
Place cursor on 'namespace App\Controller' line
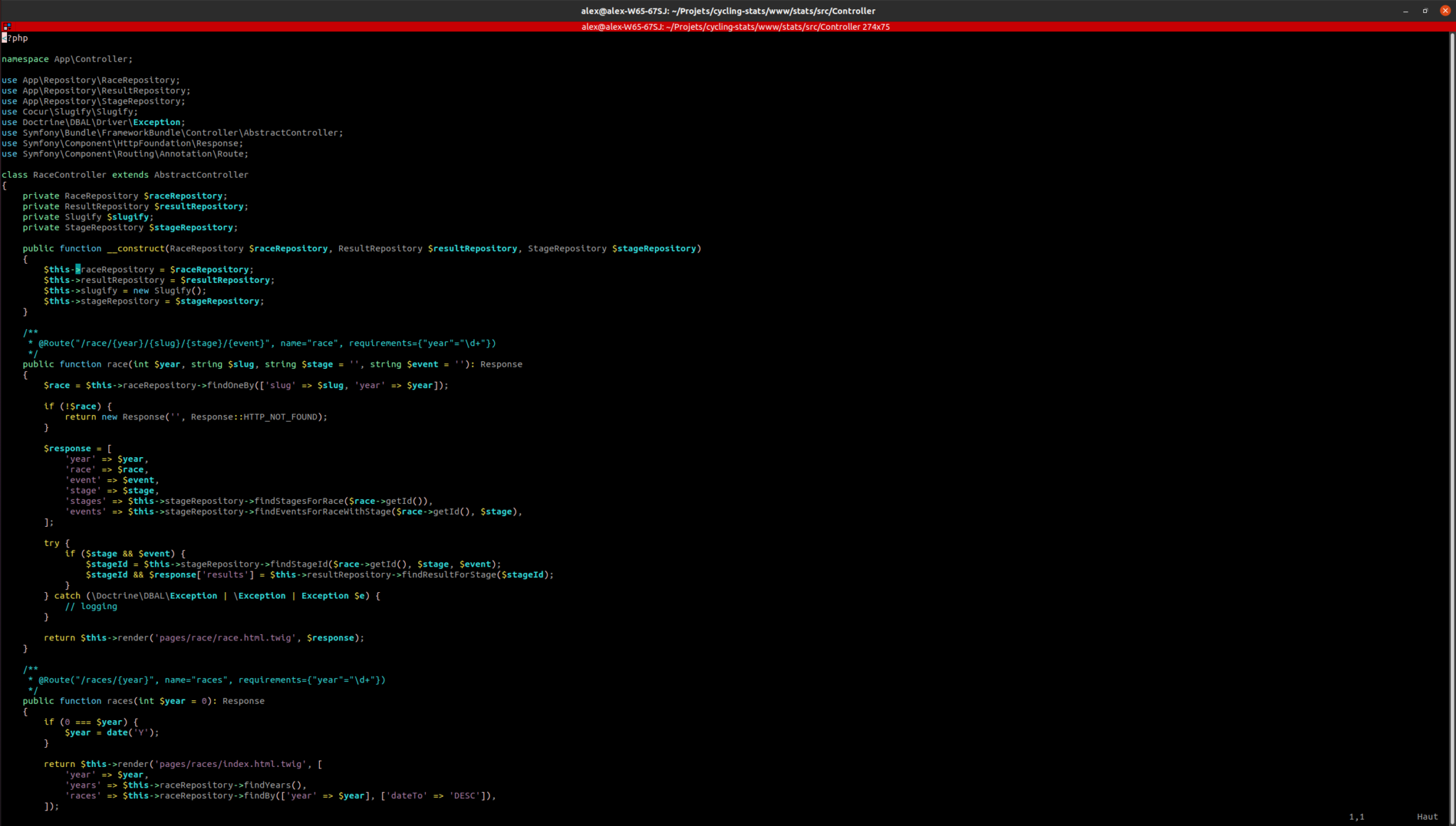click(67, 59)
